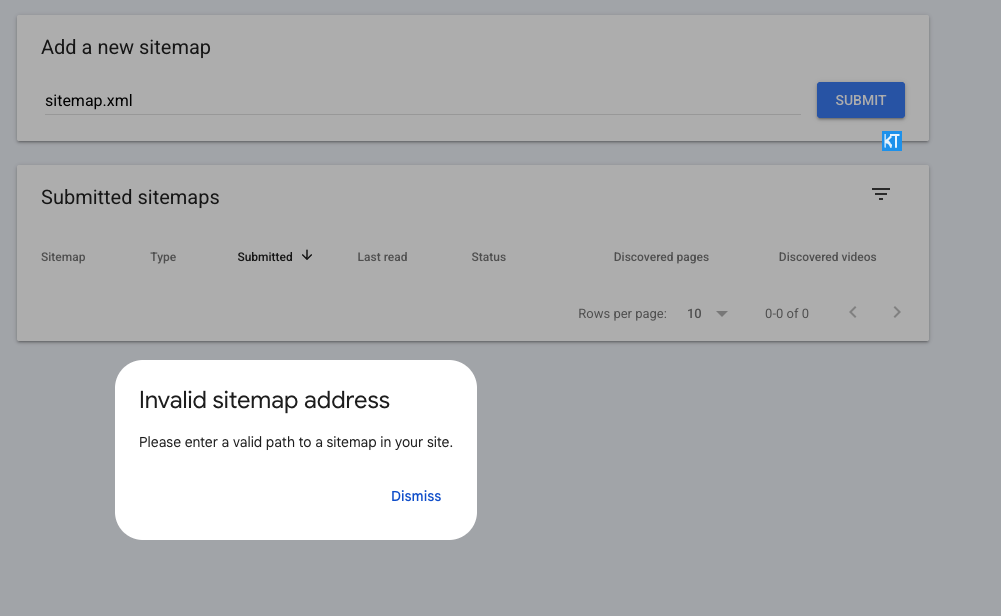Go to the next page chevron
The image size is (1001, 616).
point(897,312)
